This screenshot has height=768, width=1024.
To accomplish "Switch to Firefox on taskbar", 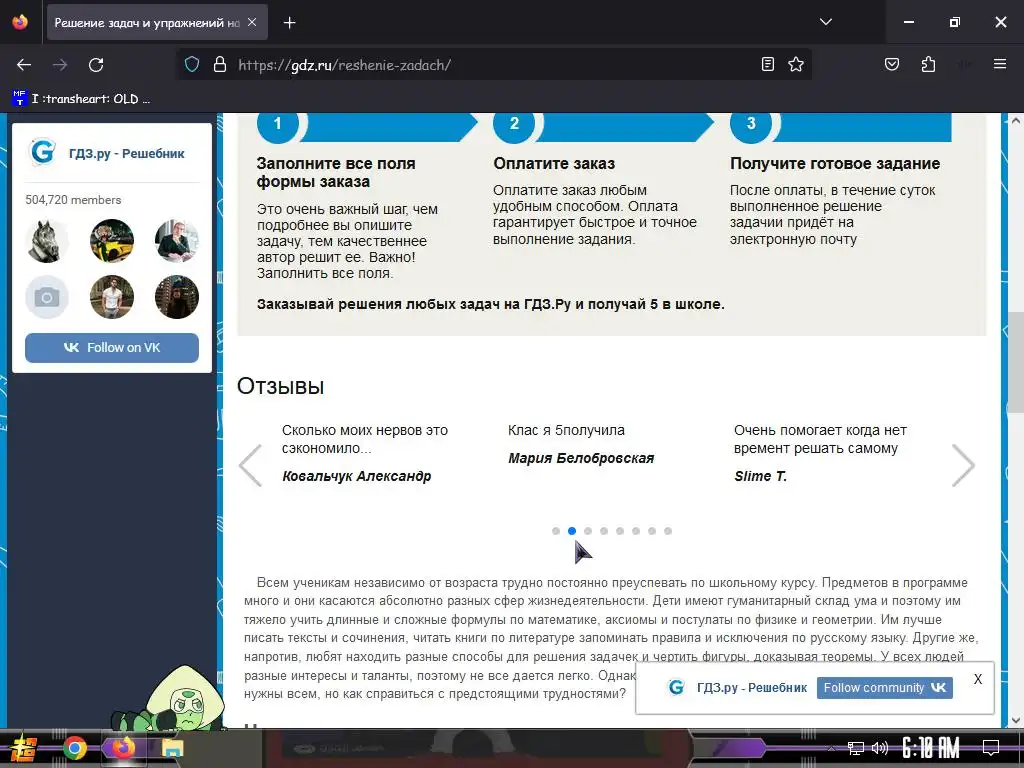I will pos(123,747).
